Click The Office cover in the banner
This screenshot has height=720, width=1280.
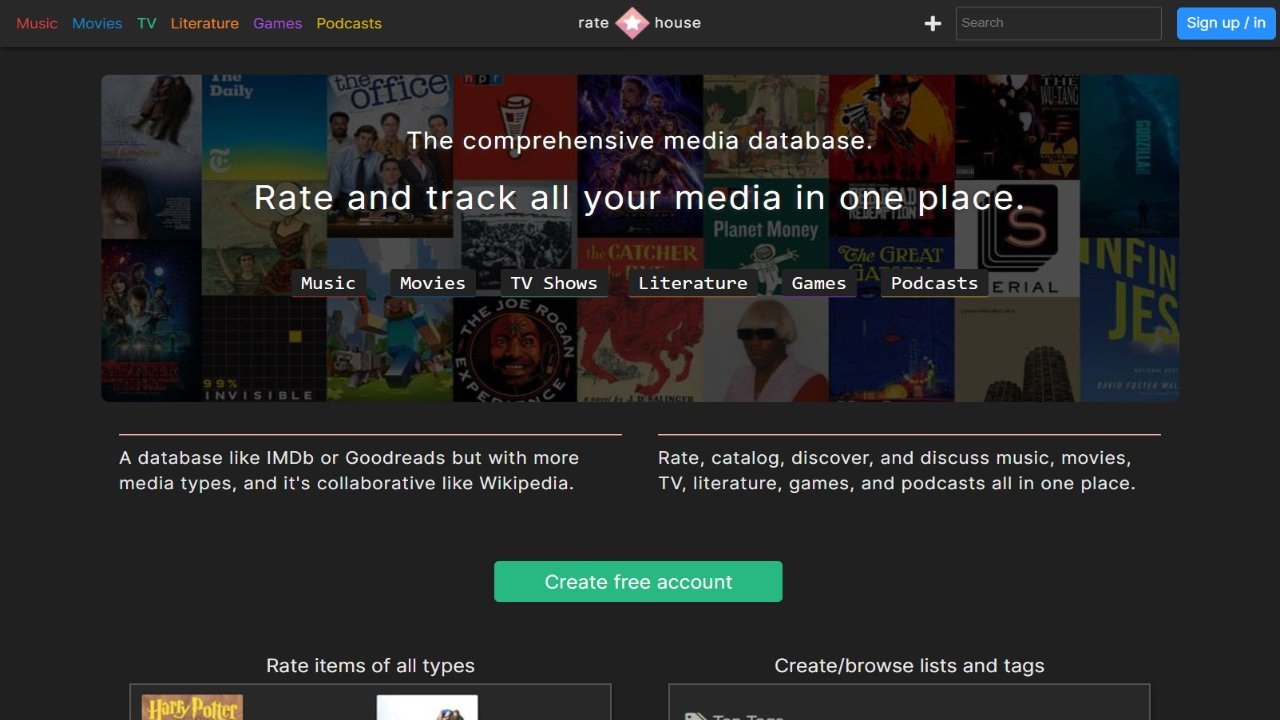click(x=390, y=156)
